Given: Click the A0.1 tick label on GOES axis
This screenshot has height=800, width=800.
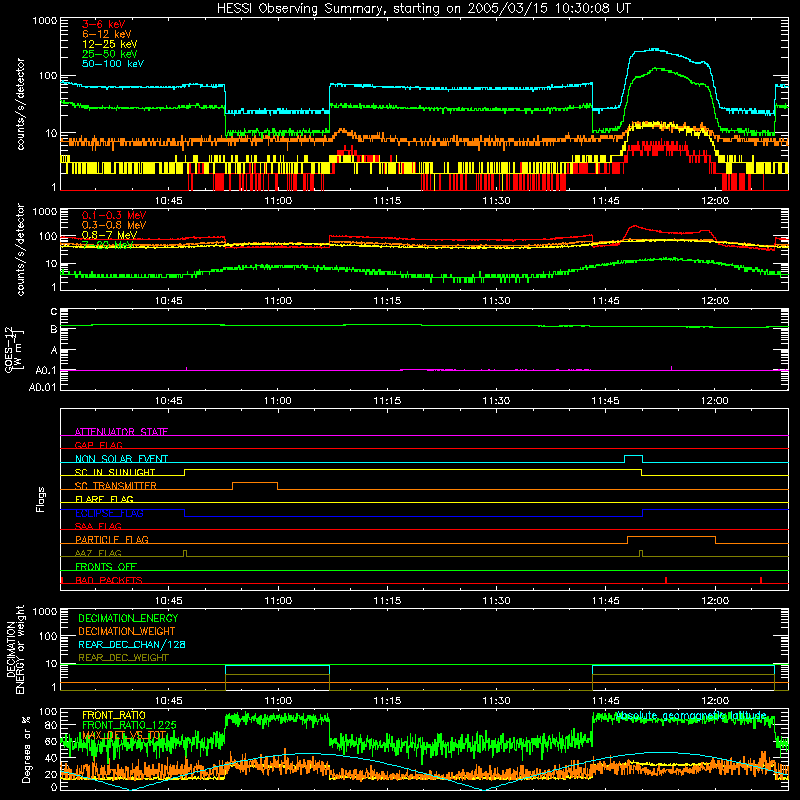Looking at the screenshot, I should [45, 370].
